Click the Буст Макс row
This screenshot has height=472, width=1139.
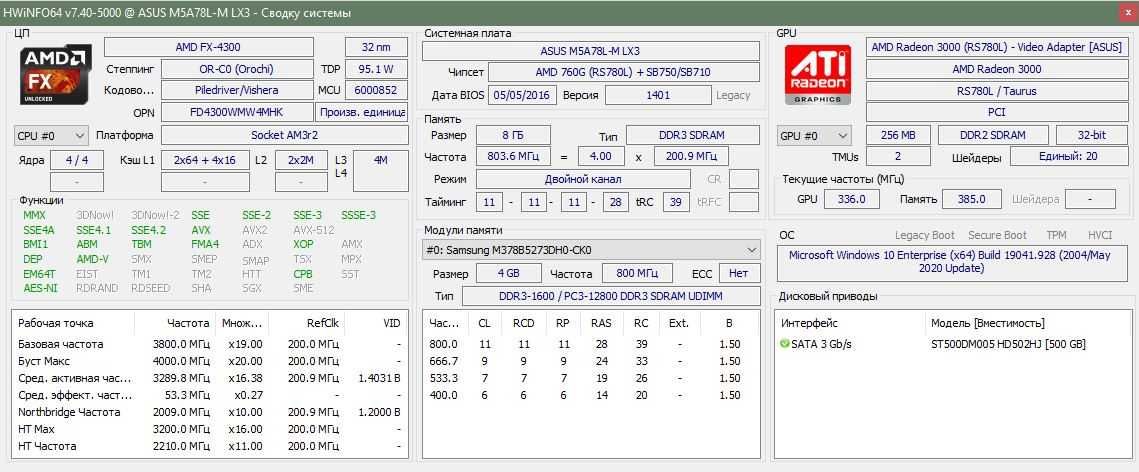point(210,361)
